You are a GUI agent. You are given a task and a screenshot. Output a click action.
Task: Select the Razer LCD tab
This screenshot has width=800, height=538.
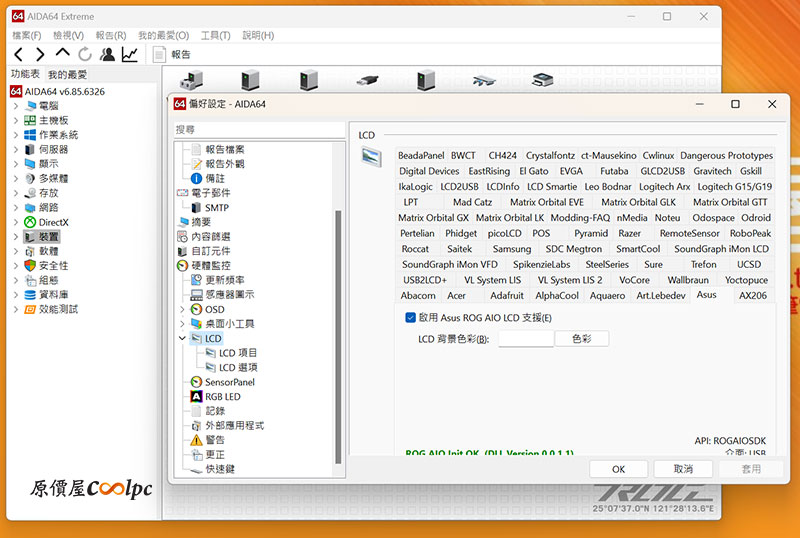(x=629, y=233)
